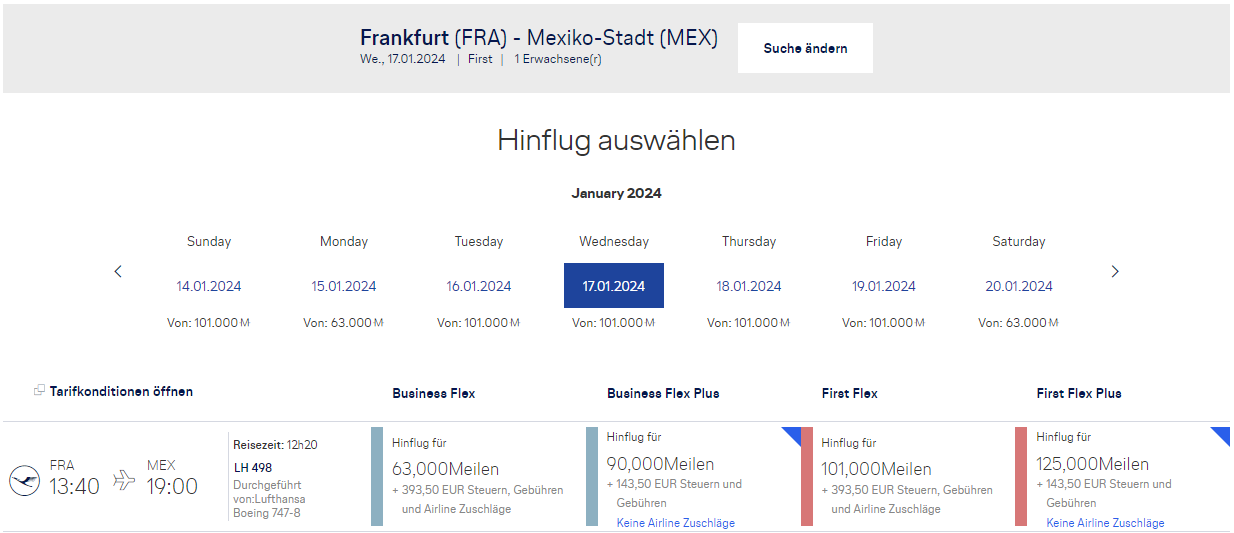
Task: Click arrival time 19:00
Action: click(172, 487)
